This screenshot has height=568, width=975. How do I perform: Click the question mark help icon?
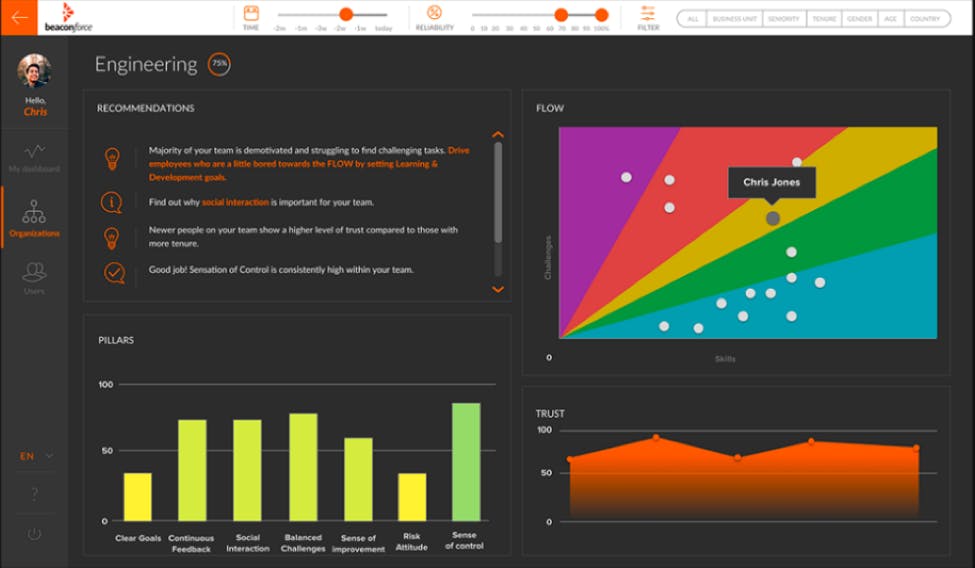point(34,494)
